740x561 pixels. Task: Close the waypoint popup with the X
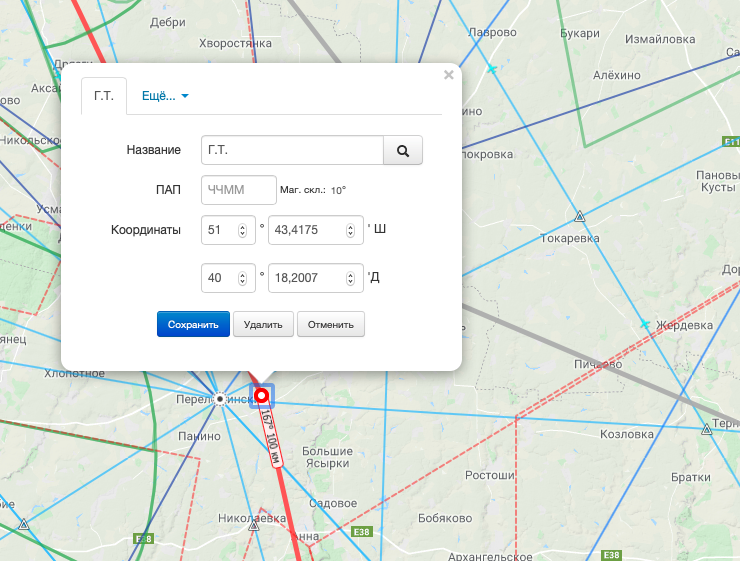tap(449, 74)
